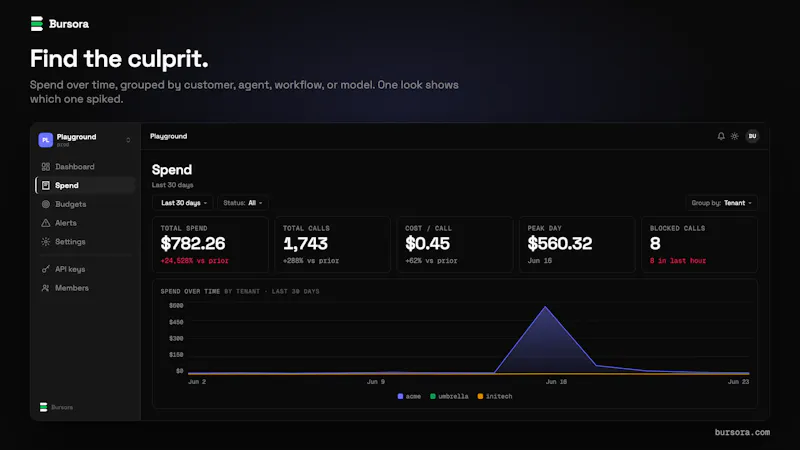Open Members menu item
Image resolution: width=800 pixels, height=450 pixels.
pyautogui.click(x=86, y=288)
